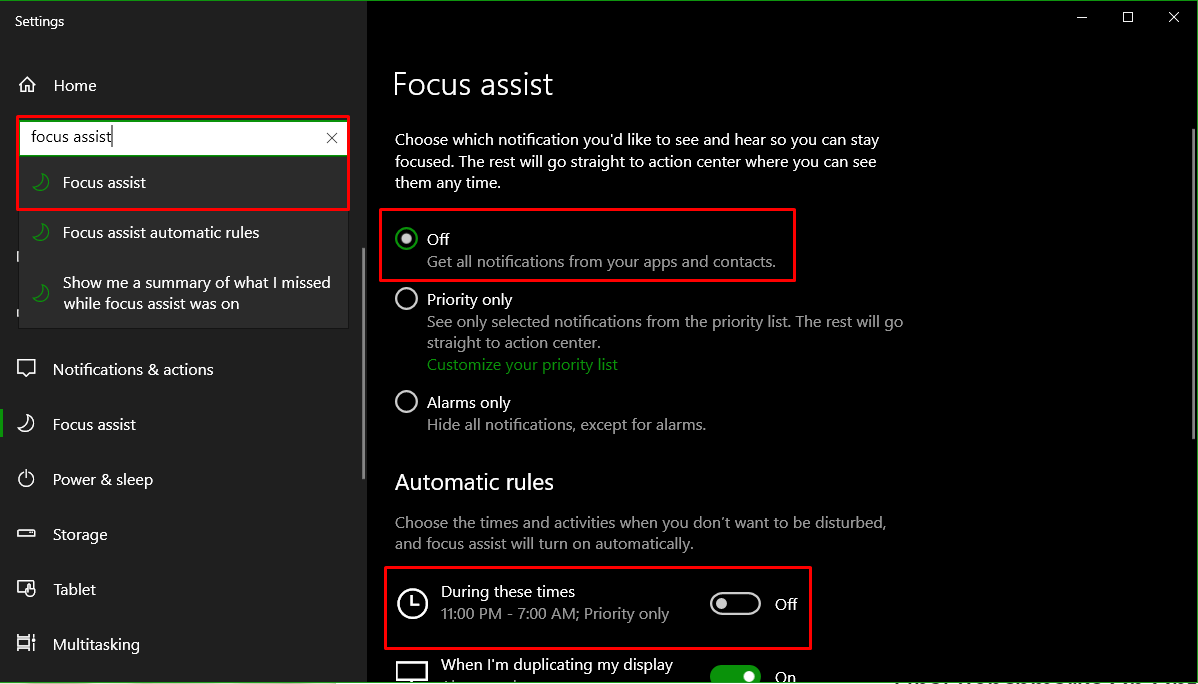Open Power & sleep settings
1198x684 pixels.
point(102,480)
